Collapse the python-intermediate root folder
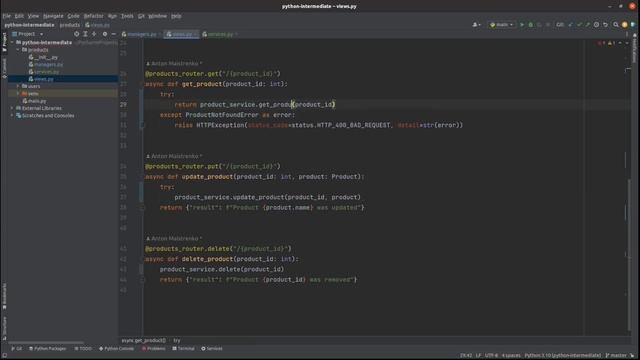 (12, 42)
